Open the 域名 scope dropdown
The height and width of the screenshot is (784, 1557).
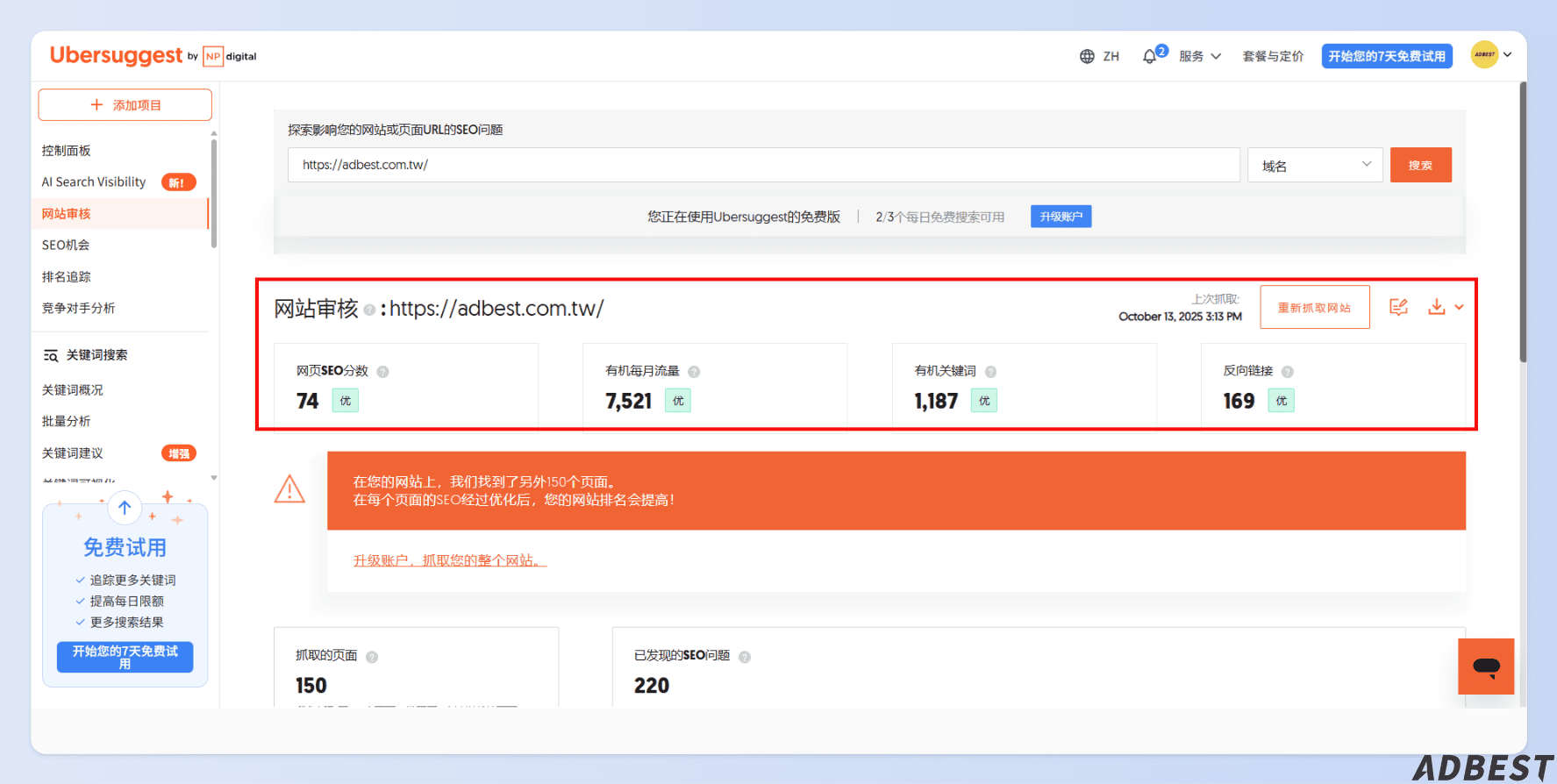pos(1315,165)
